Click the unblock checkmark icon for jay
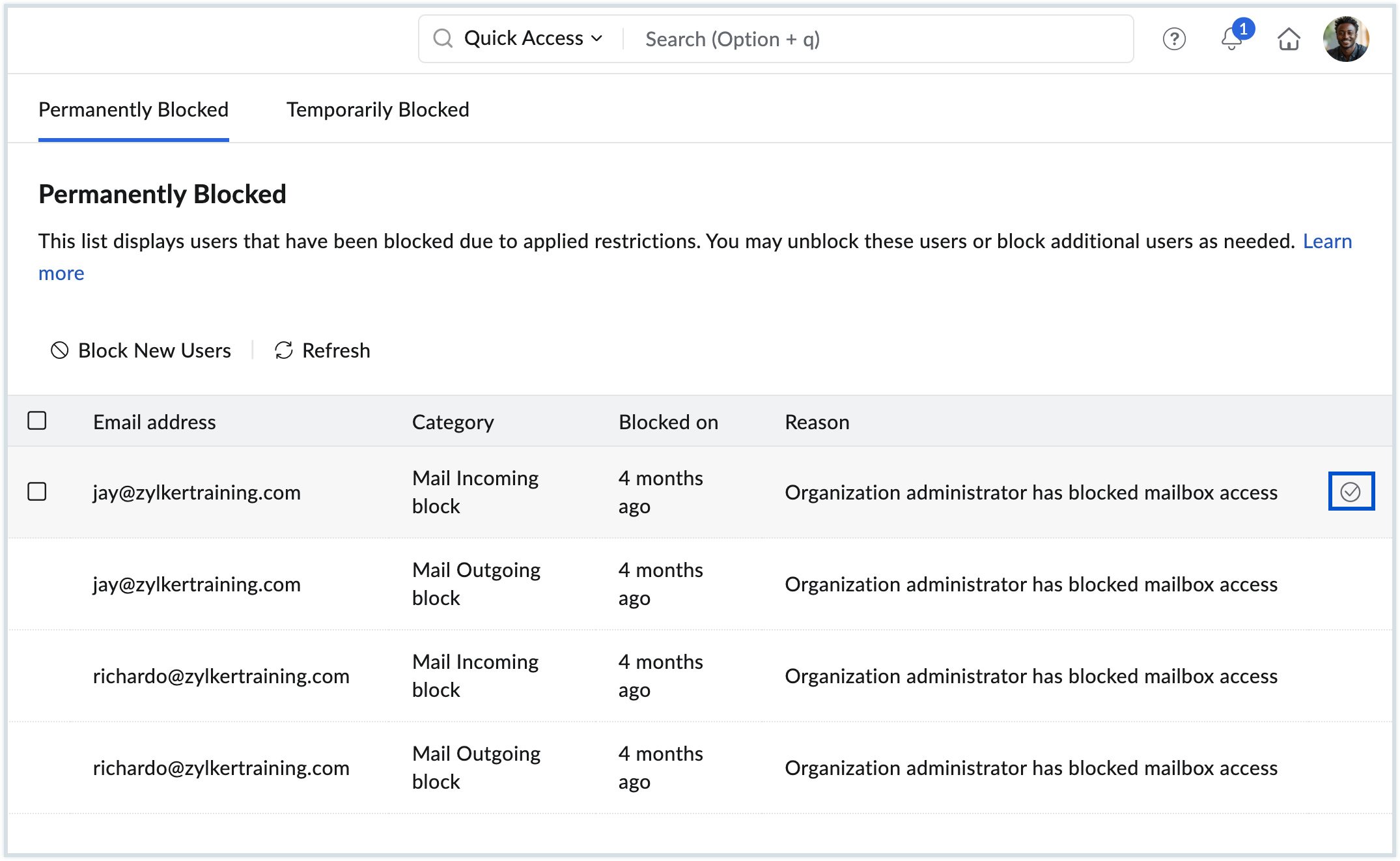The height and width of the screenshot is (861, 1400). tap(1351, 492)
